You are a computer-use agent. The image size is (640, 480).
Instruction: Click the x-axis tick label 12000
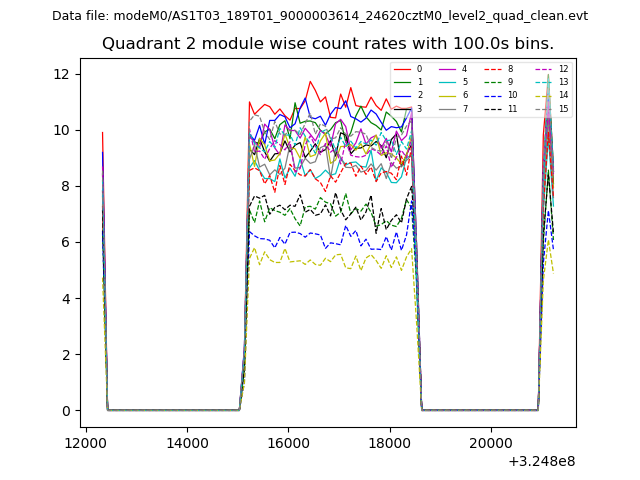click(86, 442)
